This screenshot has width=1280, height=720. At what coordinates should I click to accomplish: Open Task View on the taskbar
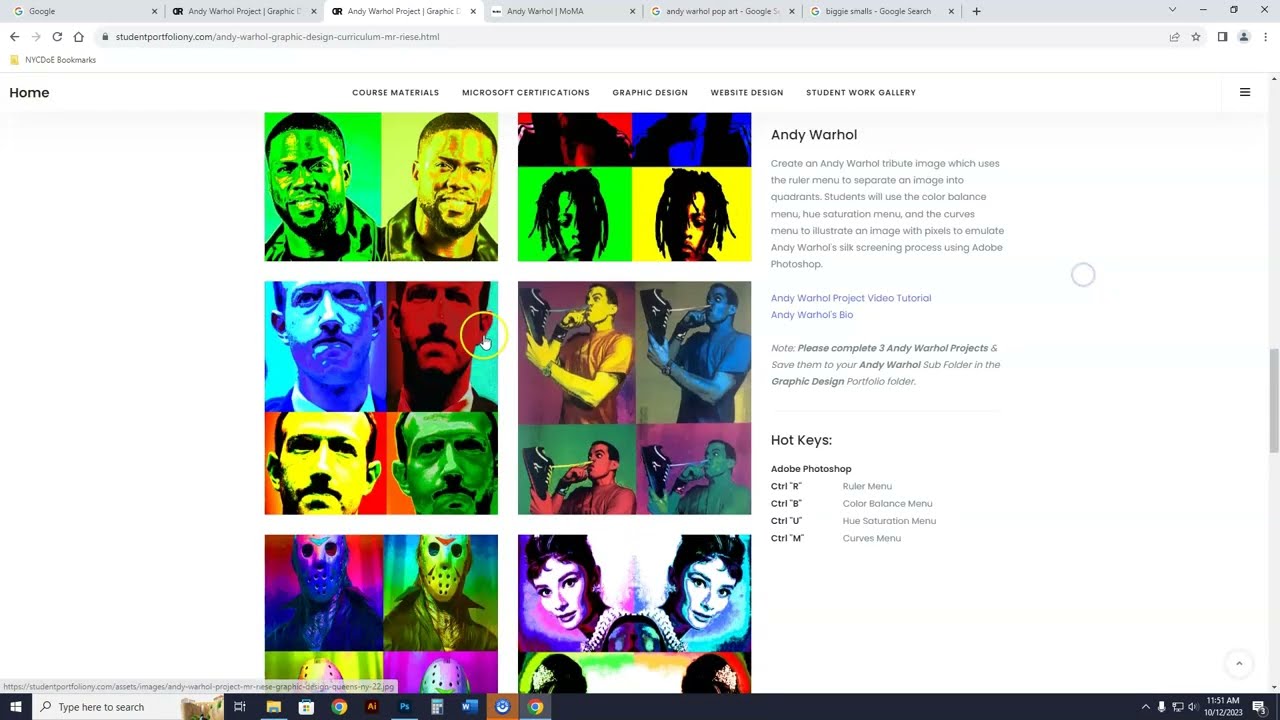point(240,707)
